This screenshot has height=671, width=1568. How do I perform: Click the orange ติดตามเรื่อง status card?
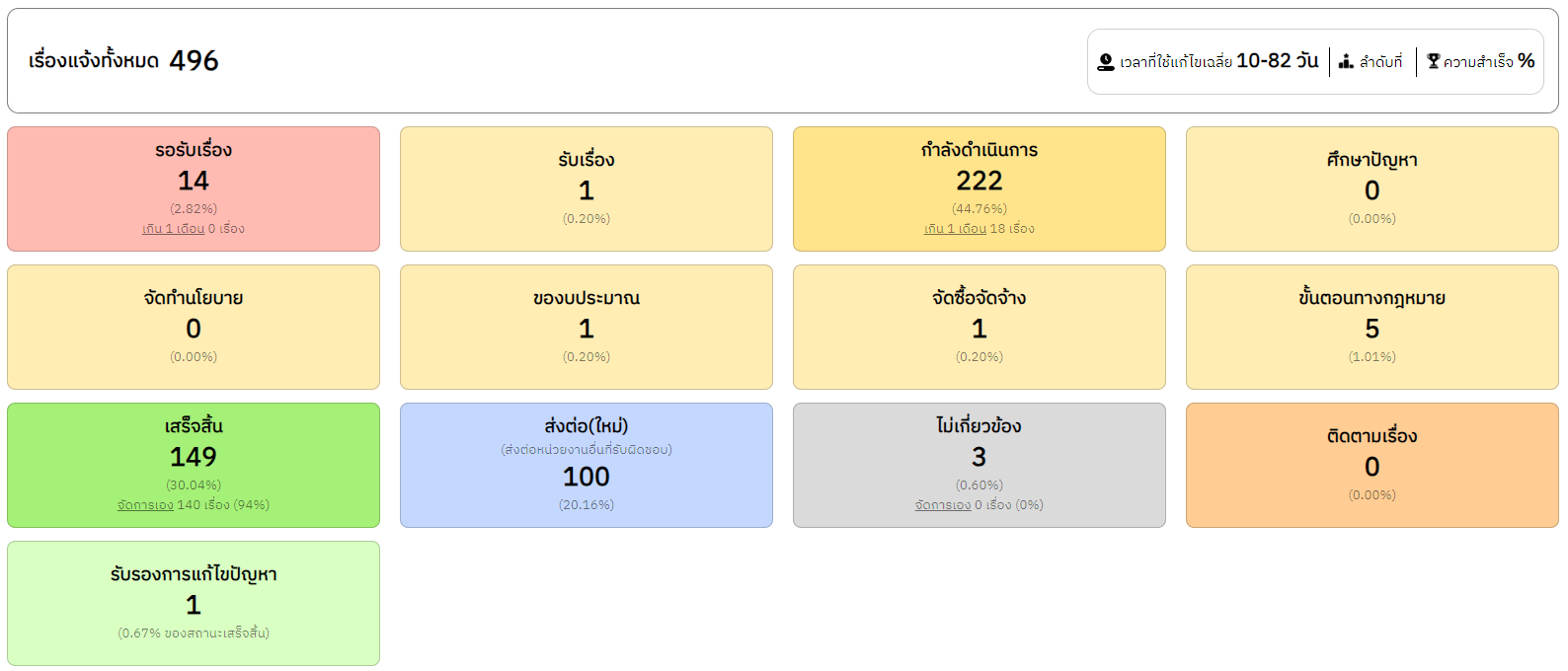click(x=1372, y=465)
